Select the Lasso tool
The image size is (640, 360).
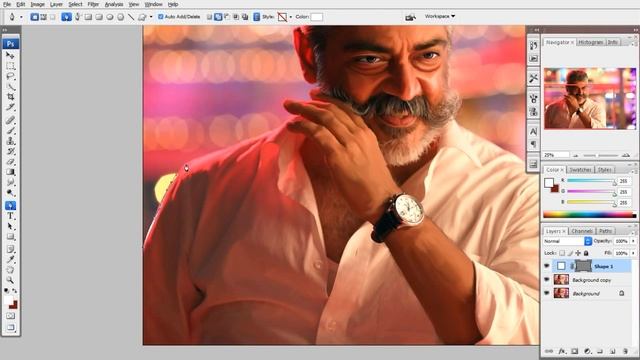coord(10,76)
